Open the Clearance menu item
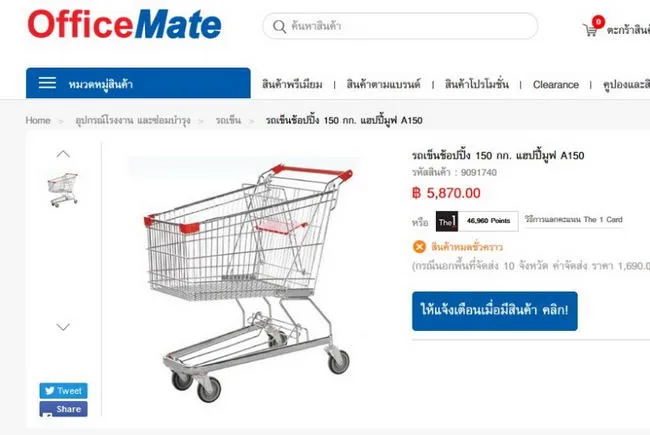The height and width of the screenshot is (435, 650). (x=555, y=85)
